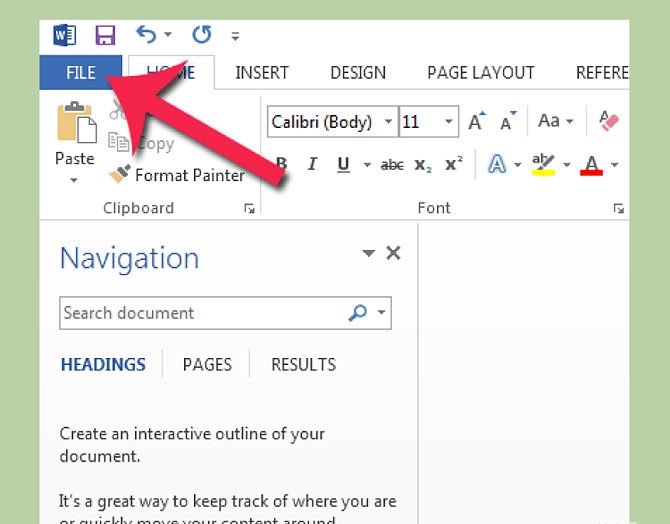Click the Undo arrow icon
This screenshot has width=670, height=524.
click(147, 36)
